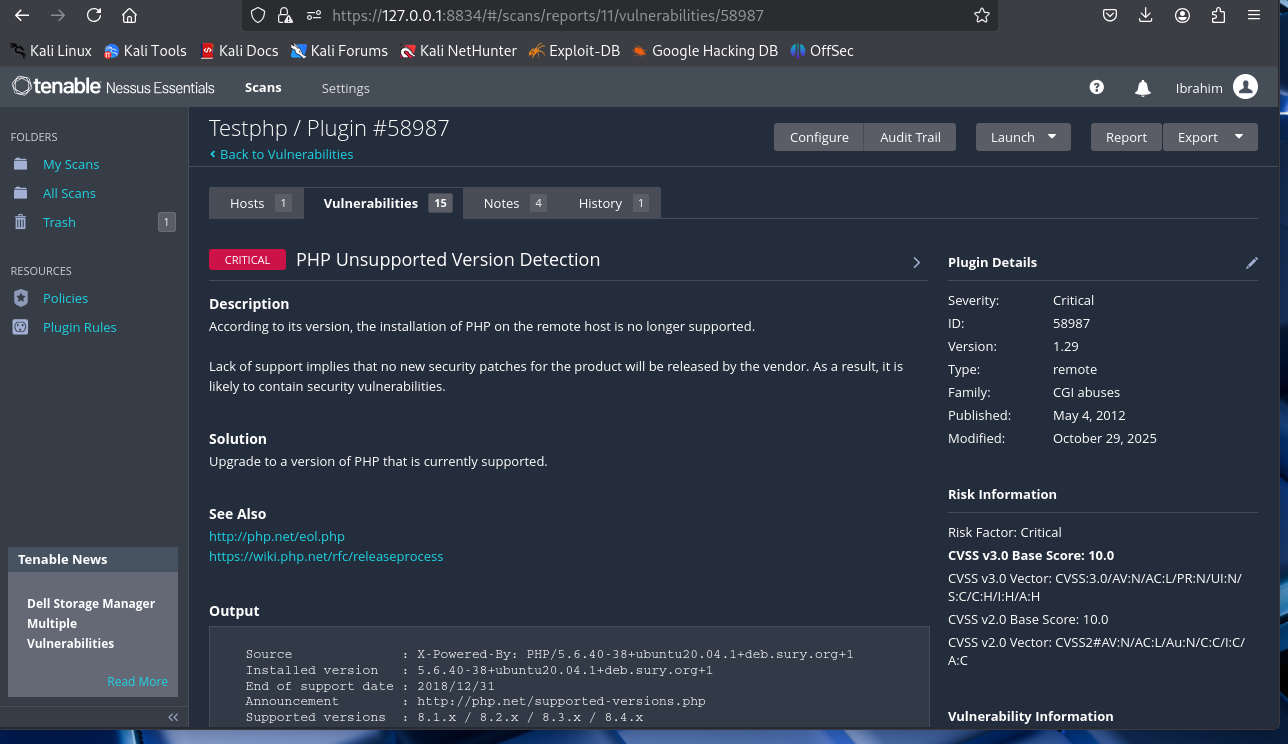Open the My Scans folder
The width and height of the screenshot is (1288, 744).
(71, 164)
